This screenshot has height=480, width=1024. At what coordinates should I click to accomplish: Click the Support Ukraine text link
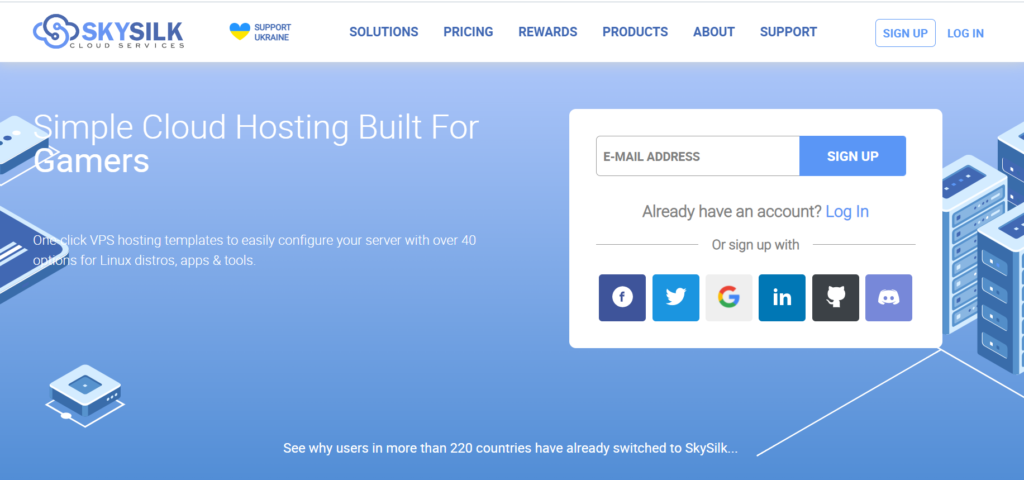pos(272,32)
